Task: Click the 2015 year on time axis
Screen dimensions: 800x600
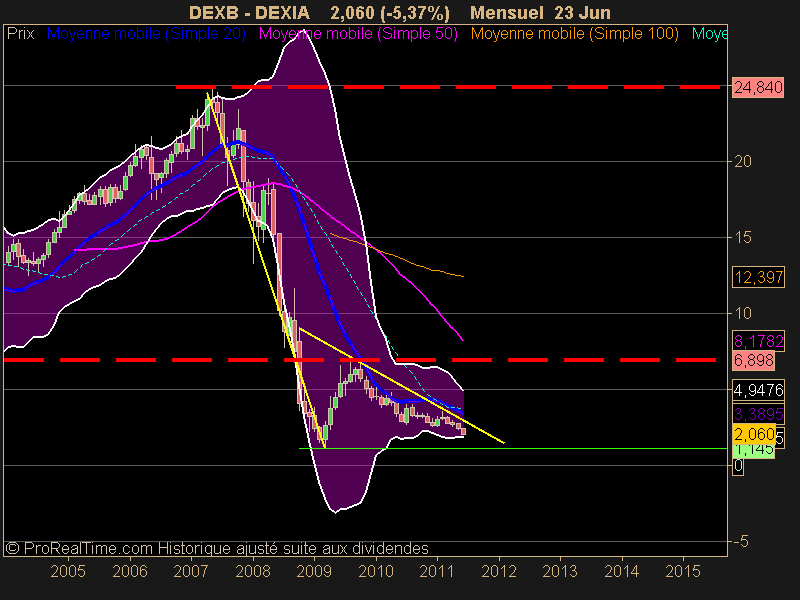Action: 683,571
